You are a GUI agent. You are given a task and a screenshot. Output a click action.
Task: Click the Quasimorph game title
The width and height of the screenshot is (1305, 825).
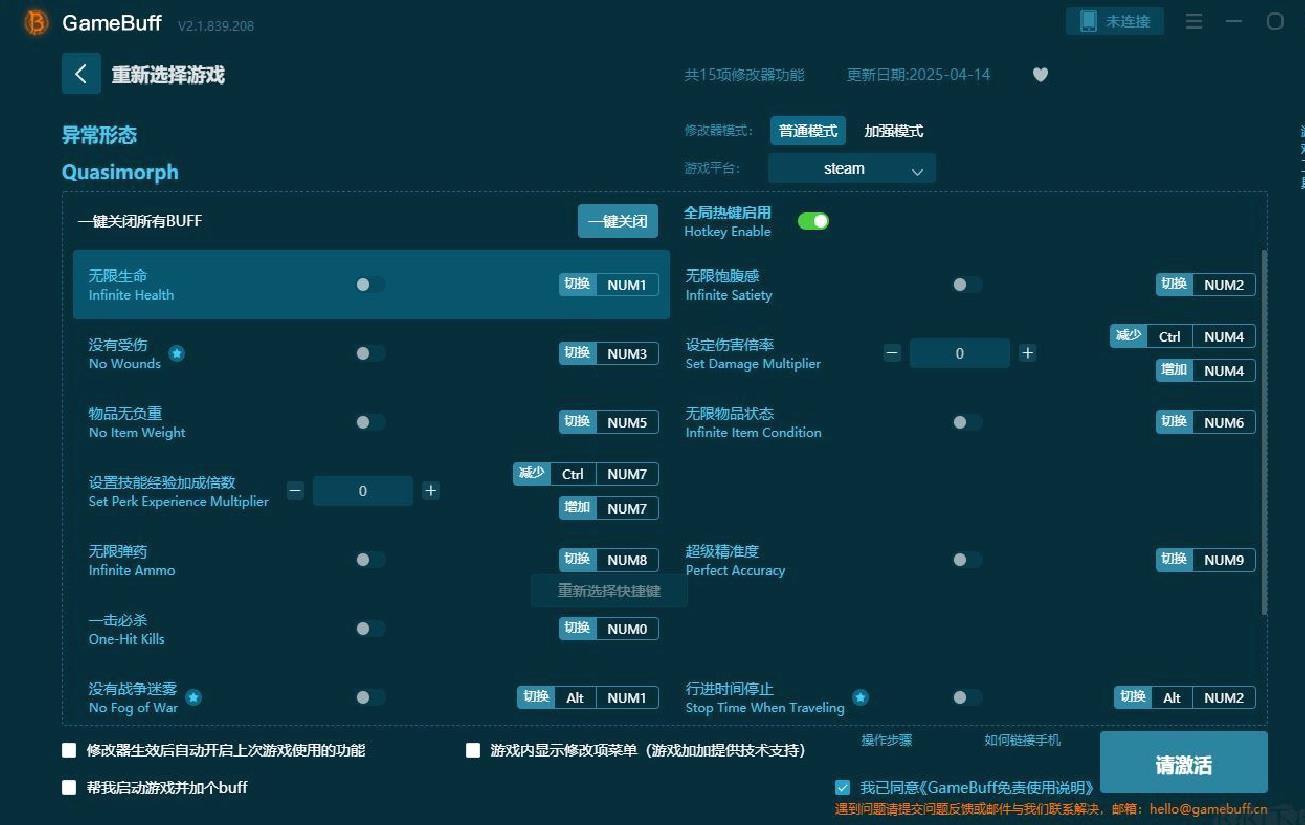tap(120, 172)
